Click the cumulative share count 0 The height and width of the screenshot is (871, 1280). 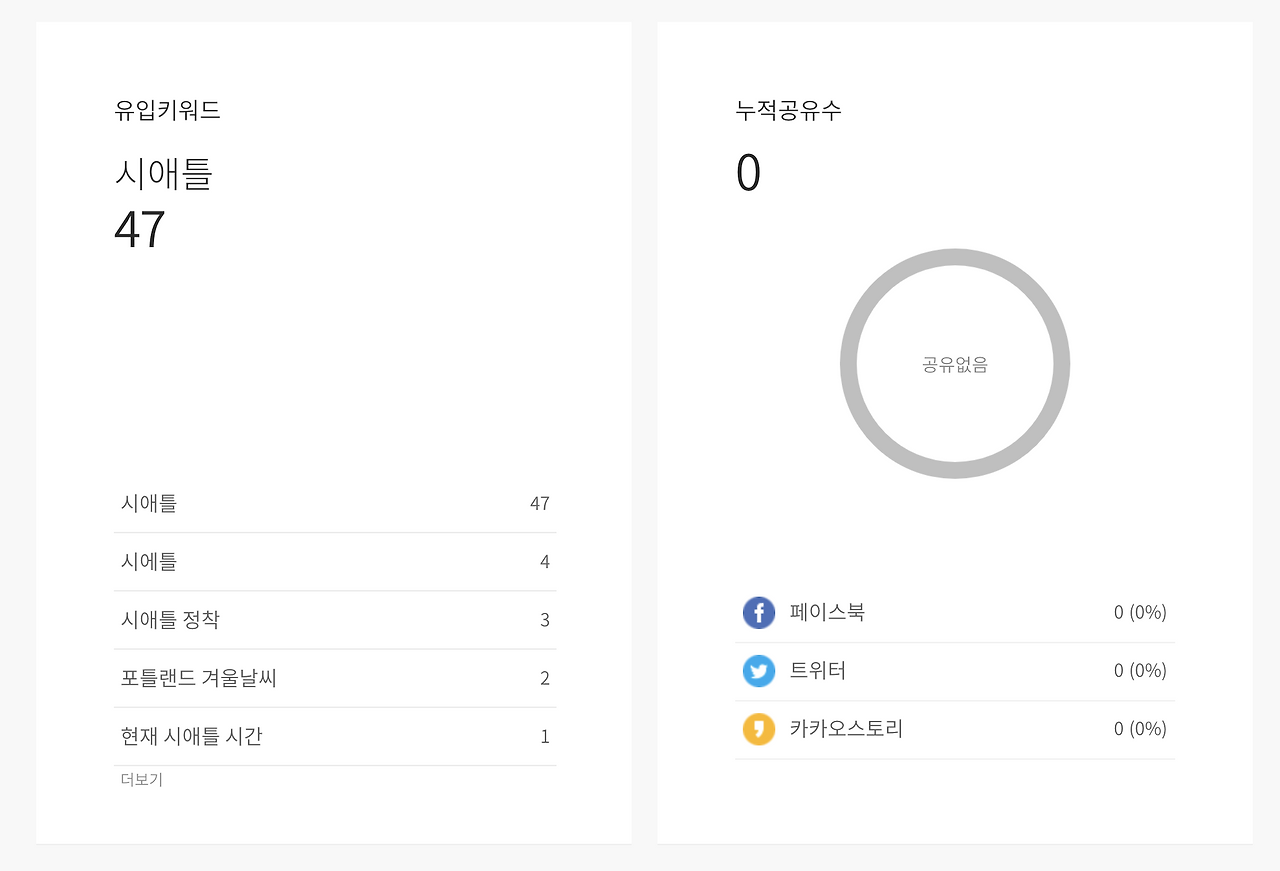748,173
